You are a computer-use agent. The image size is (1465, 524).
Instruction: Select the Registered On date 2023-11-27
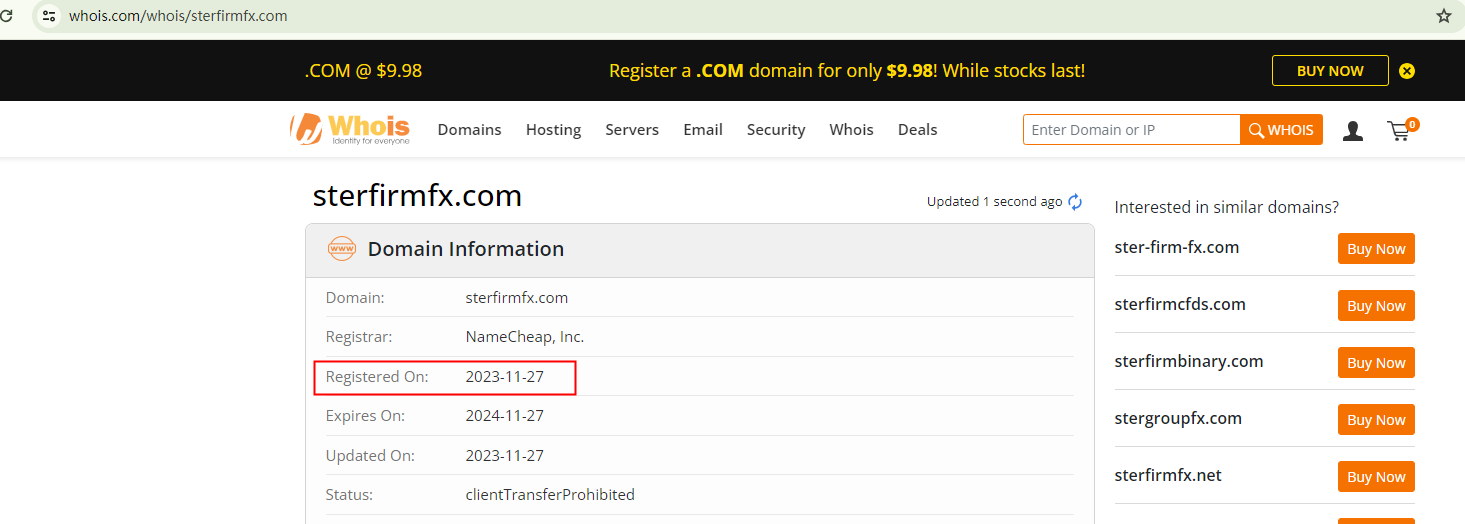(505, 377)
